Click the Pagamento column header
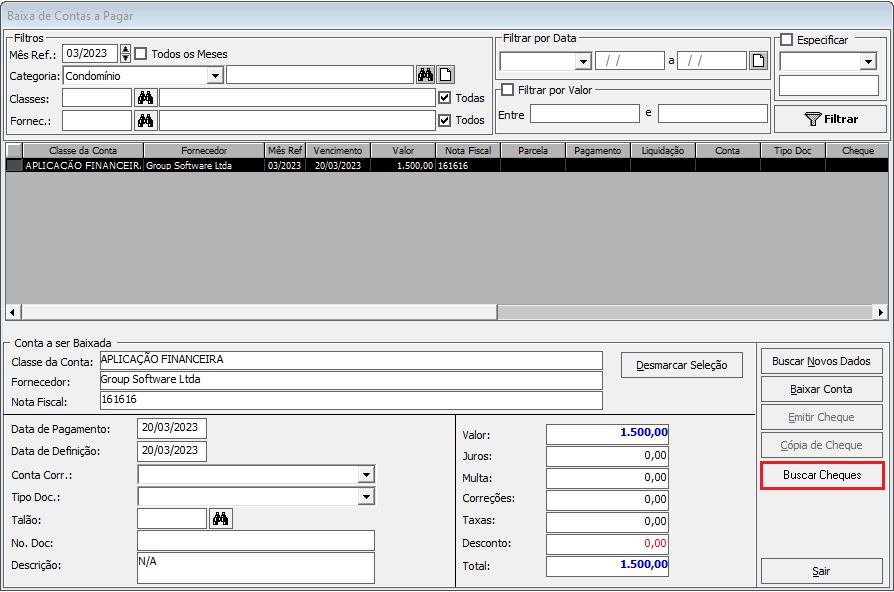This screenshot has width=894, height=592. [598, 151]
